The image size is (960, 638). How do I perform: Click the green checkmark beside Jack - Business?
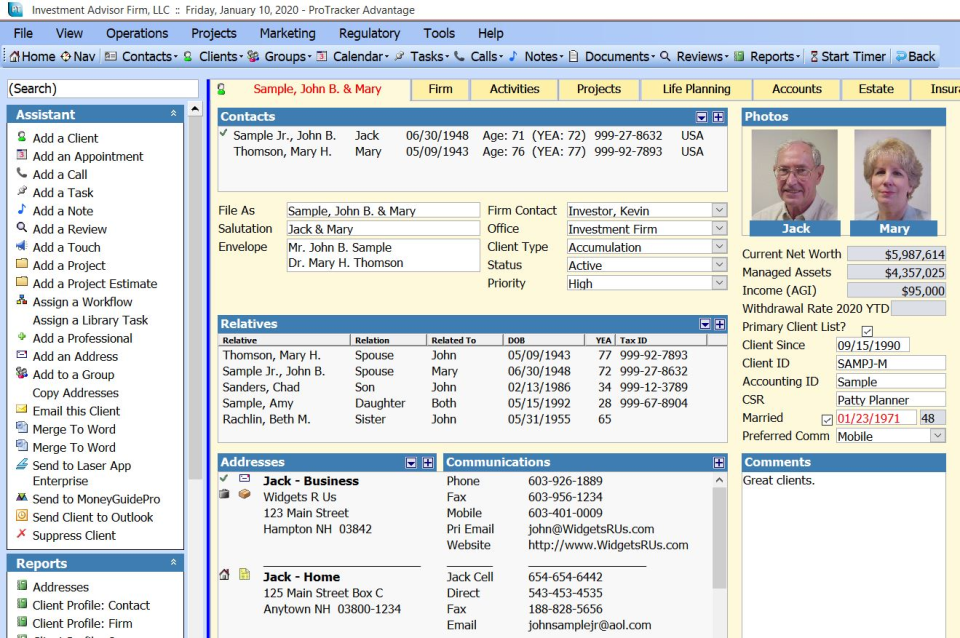click(222, 477)
